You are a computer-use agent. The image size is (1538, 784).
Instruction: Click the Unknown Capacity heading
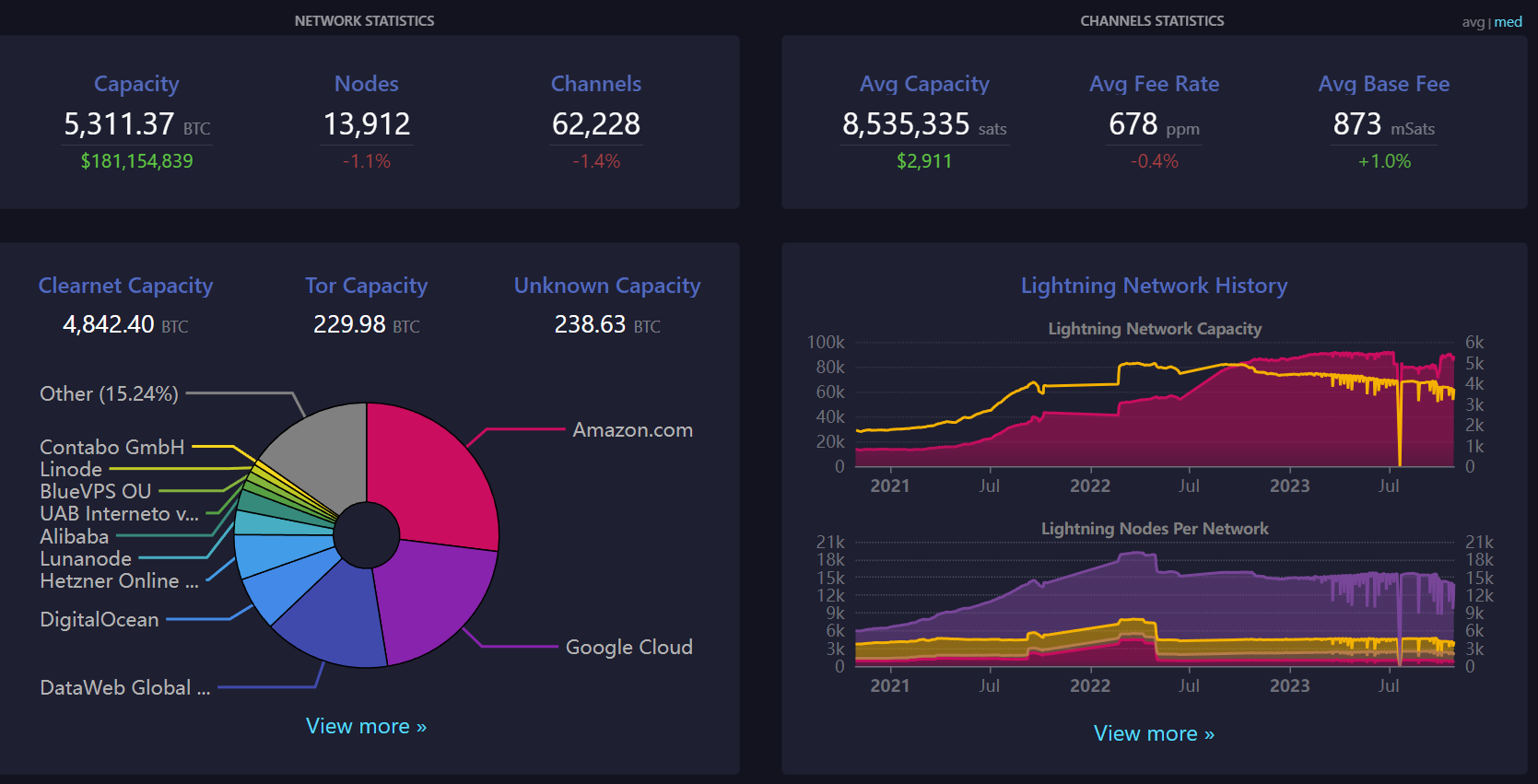(607, 286)
